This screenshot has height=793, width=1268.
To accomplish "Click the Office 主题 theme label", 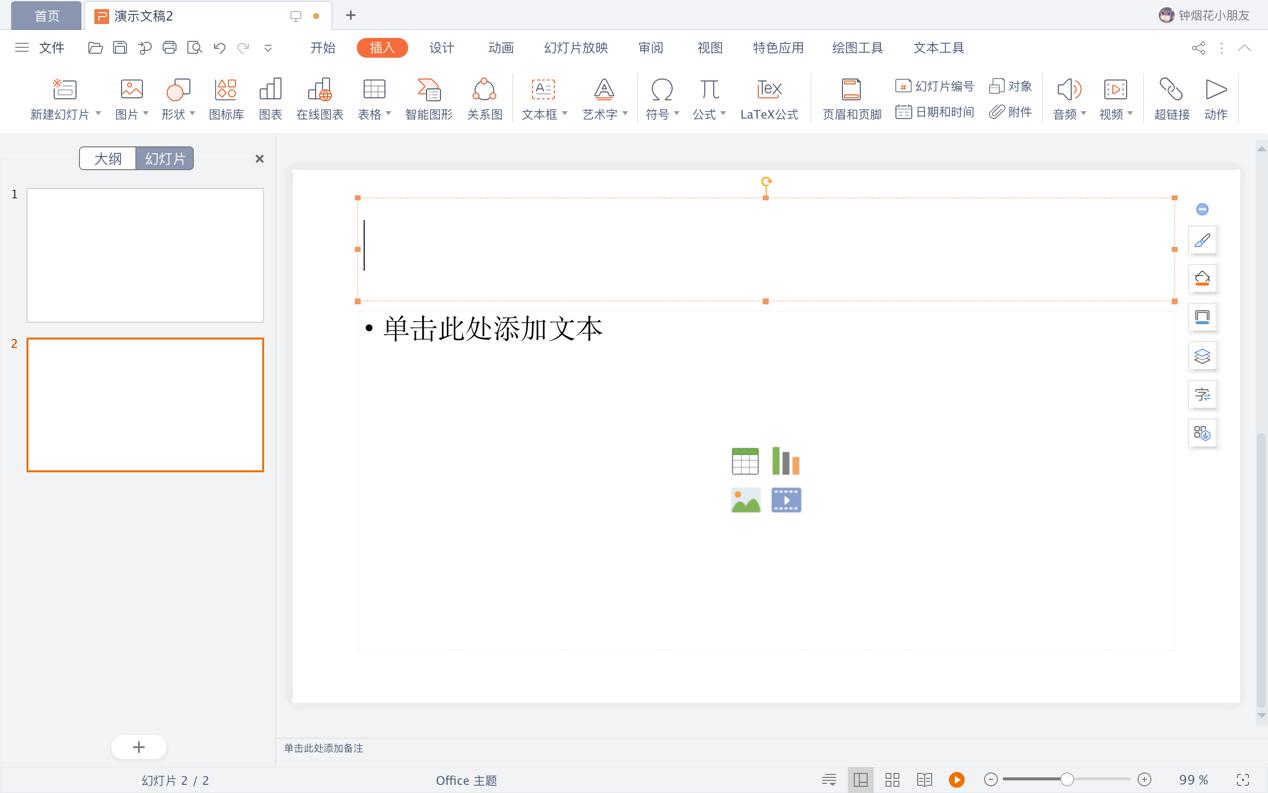I will click(x=466, y=780).
